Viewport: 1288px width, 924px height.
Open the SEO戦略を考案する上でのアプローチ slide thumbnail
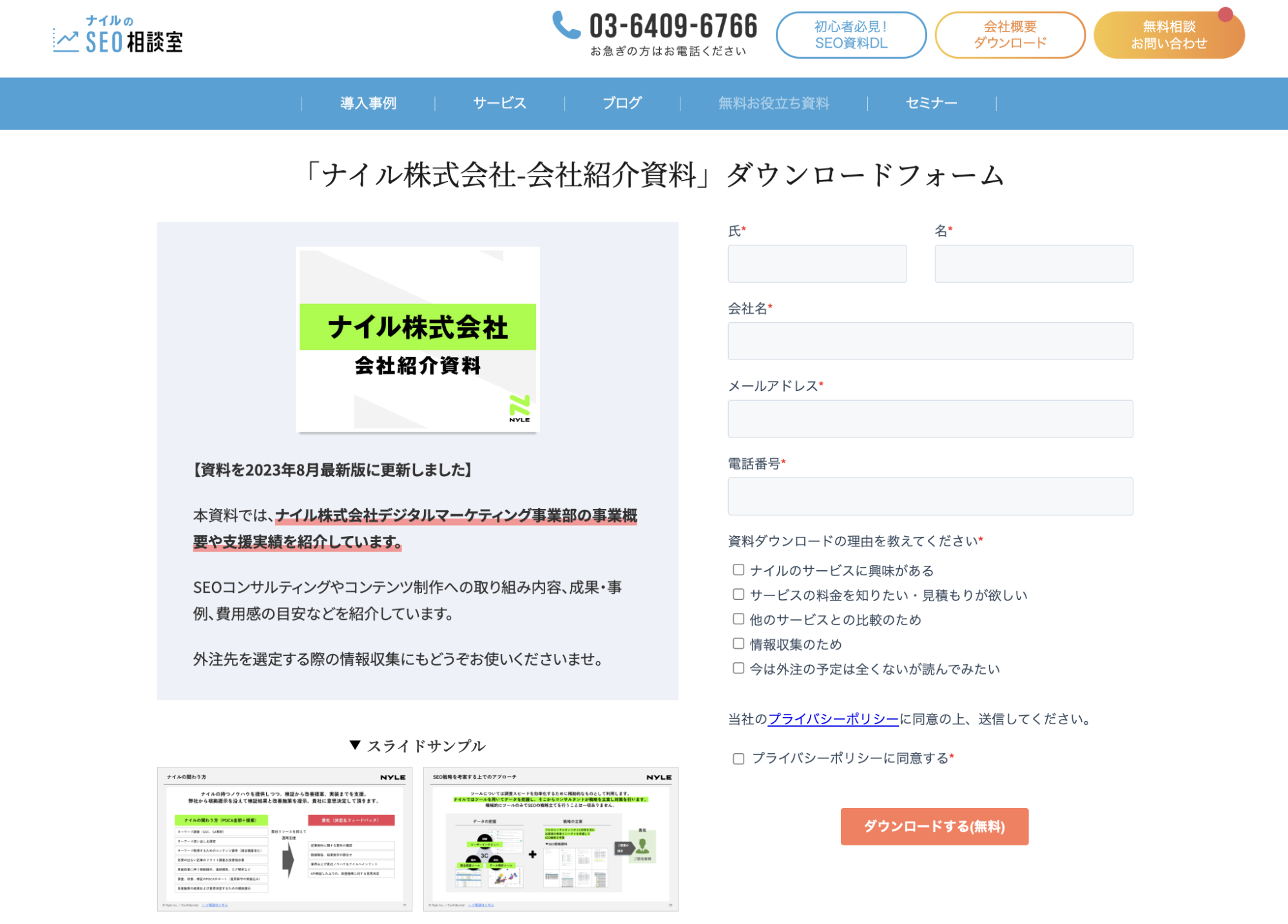pos(550,839)
